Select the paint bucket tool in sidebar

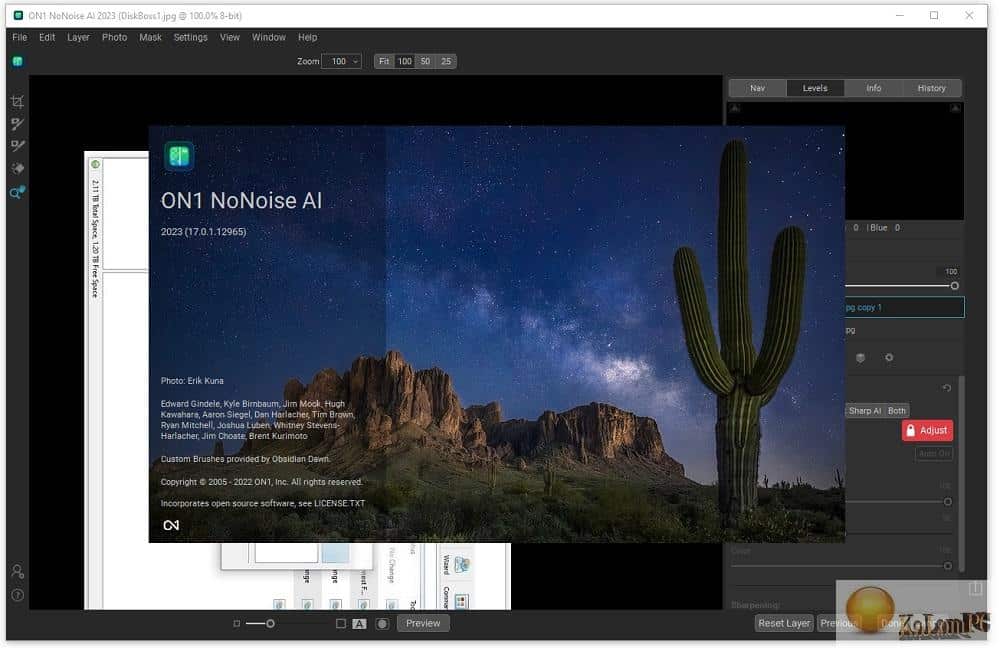(x=17, y=168)
